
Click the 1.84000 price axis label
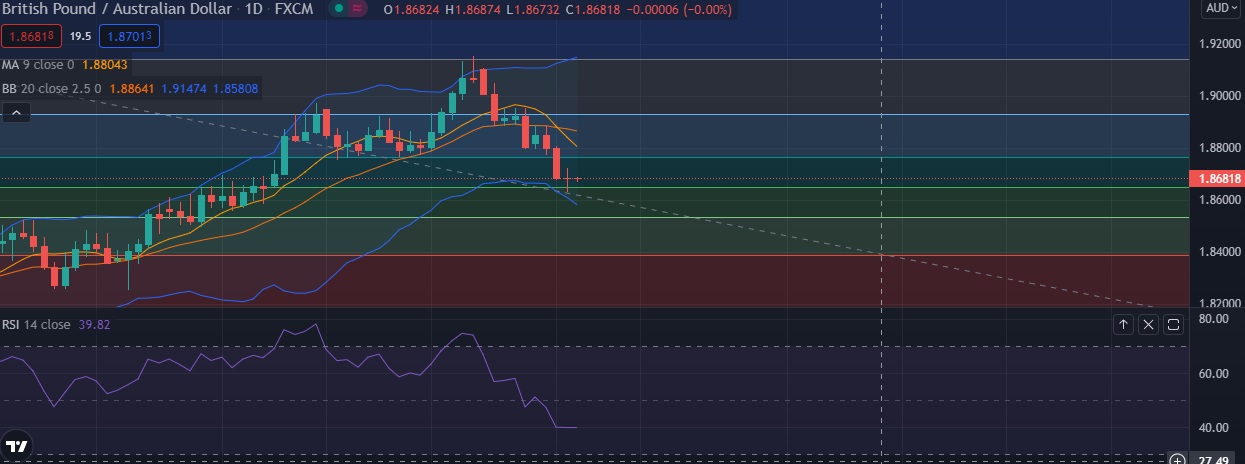(x=1218, y=252)
